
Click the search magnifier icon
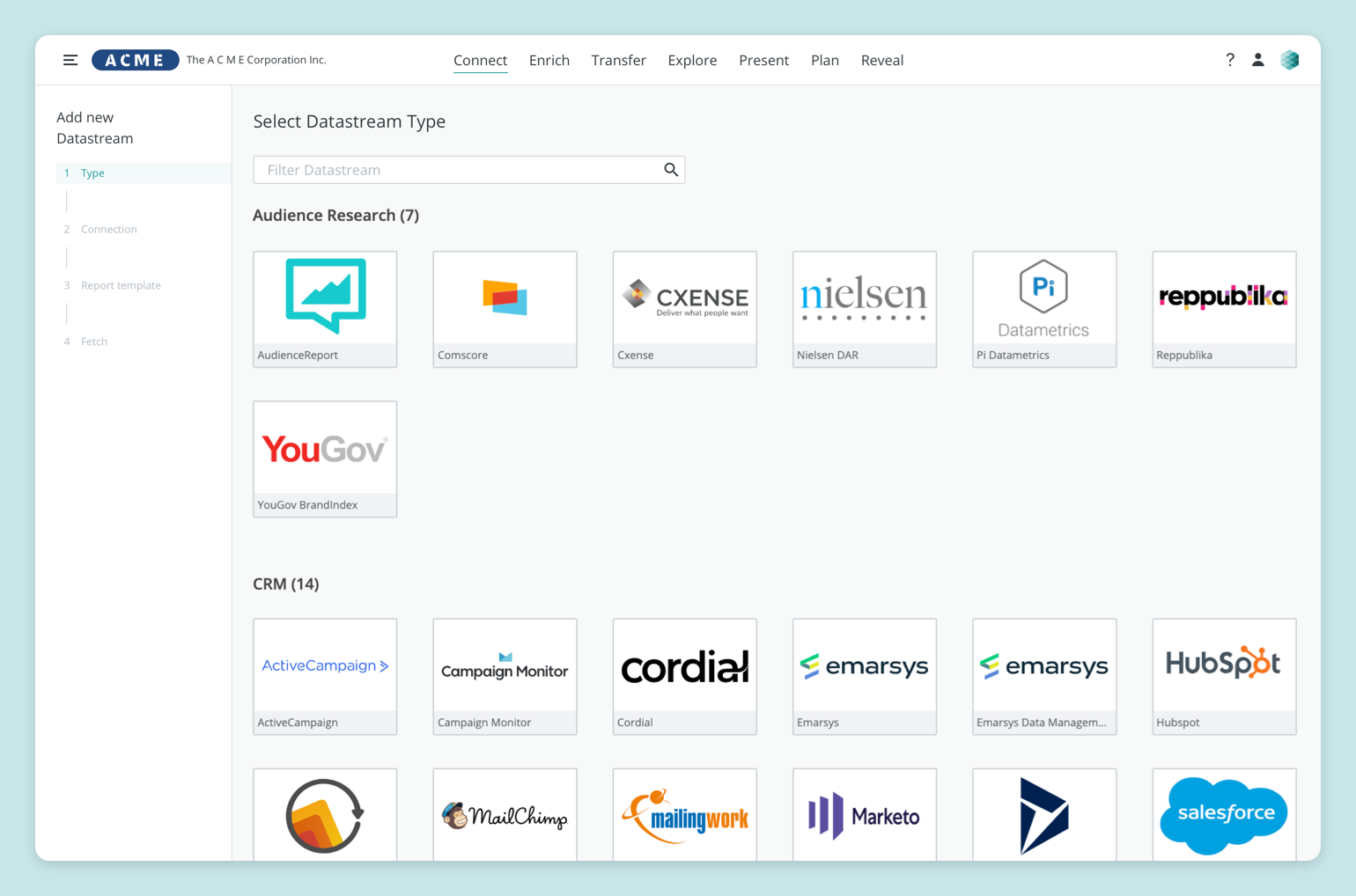pos(671,170)
